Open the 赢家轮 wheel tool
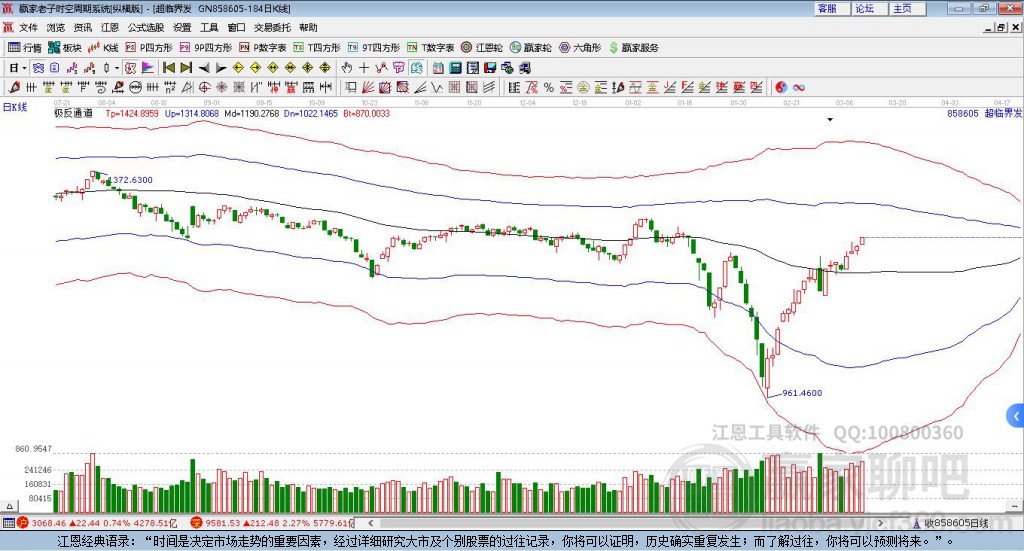 tap(531, 48)
